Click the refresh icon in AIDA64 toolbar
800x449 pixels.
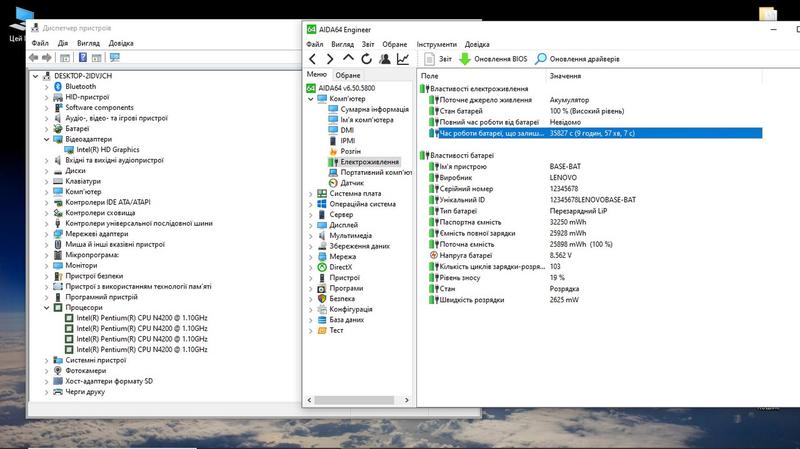(x=367, y=59)
